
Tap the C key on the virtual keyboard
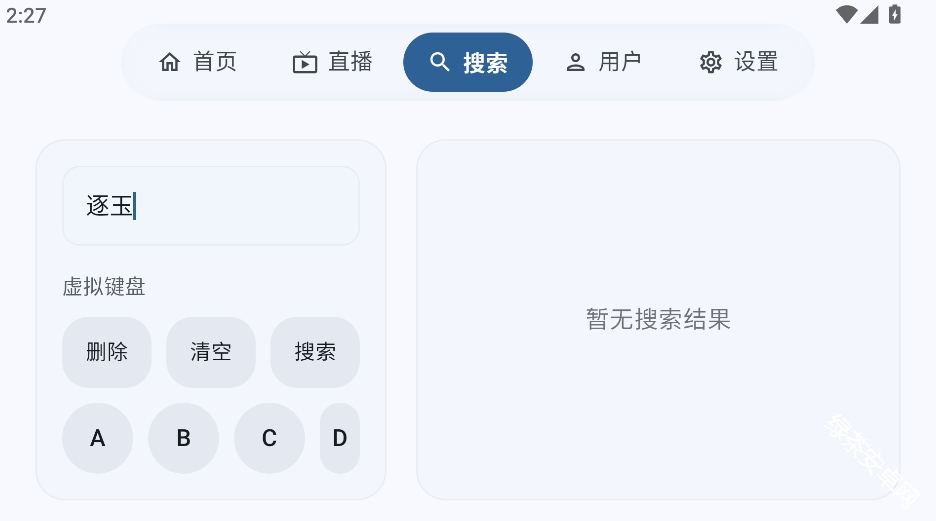pyautogui.click(x=269, y=438)
